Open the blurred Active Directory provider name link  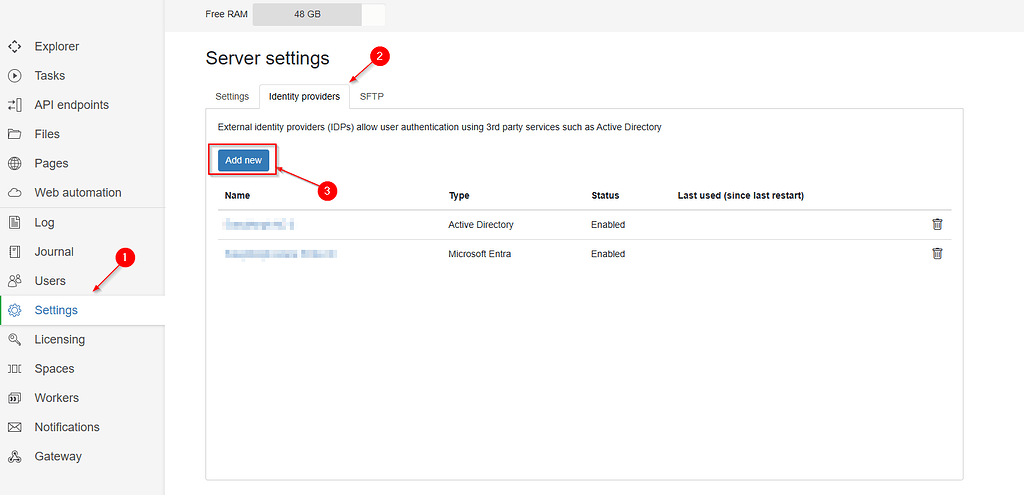[x=259, y=225]
